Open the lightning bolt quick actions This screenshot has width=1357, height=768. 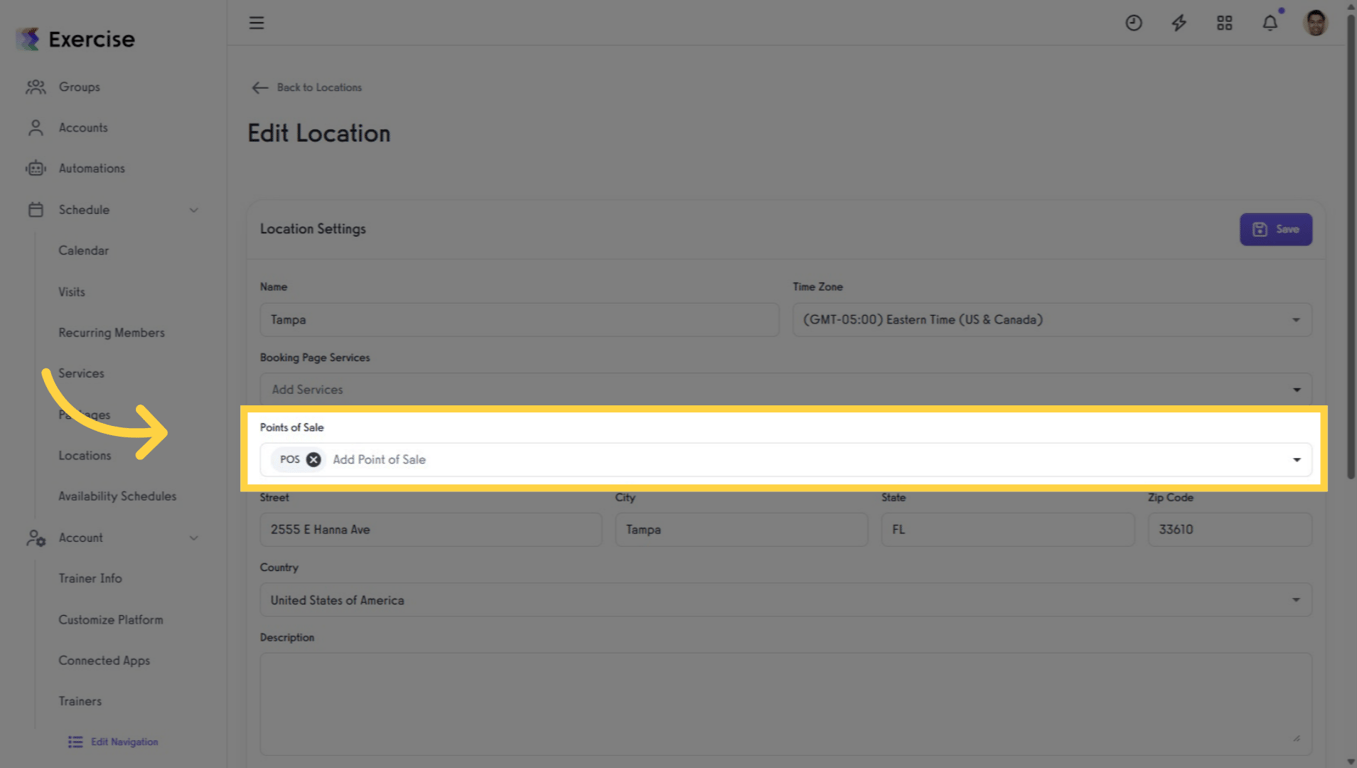1179,23
